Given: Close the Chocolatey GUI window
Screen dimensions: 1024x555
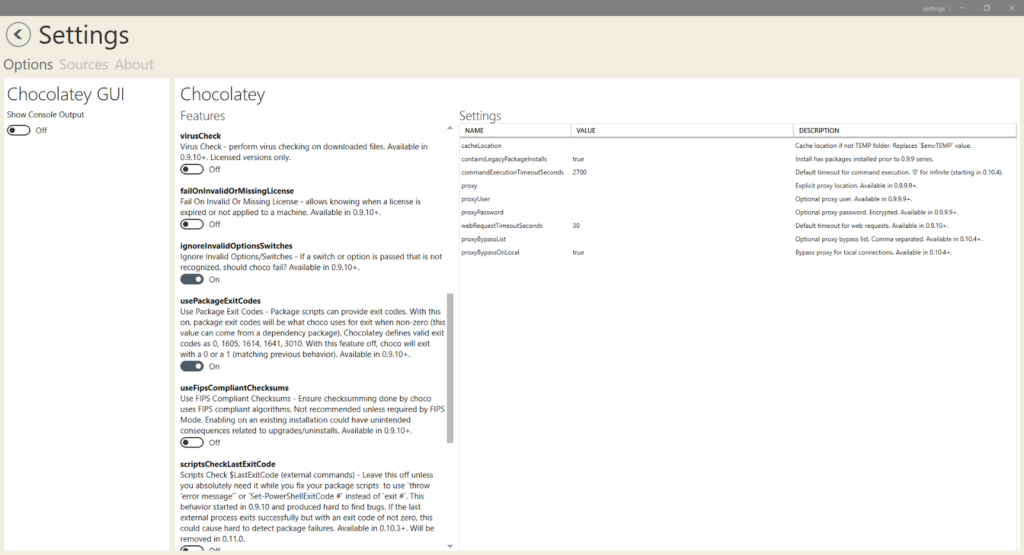Looking at the screenshot, I should [1011, 8].
